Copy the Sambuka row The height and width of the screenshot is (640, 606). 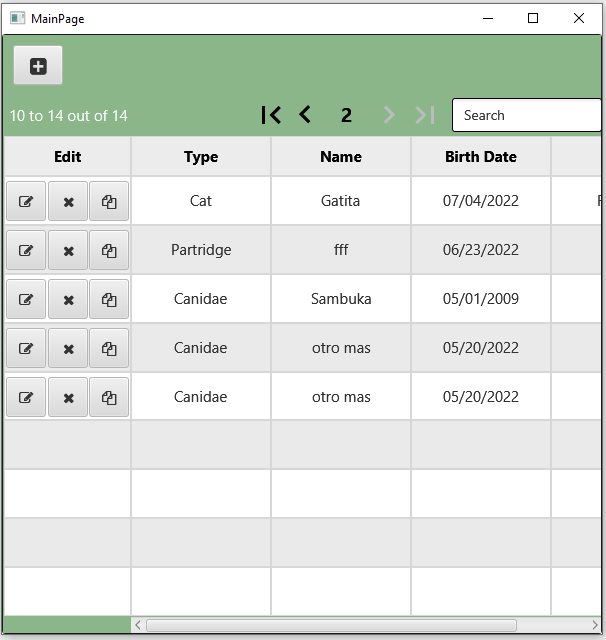pos(109,299)
